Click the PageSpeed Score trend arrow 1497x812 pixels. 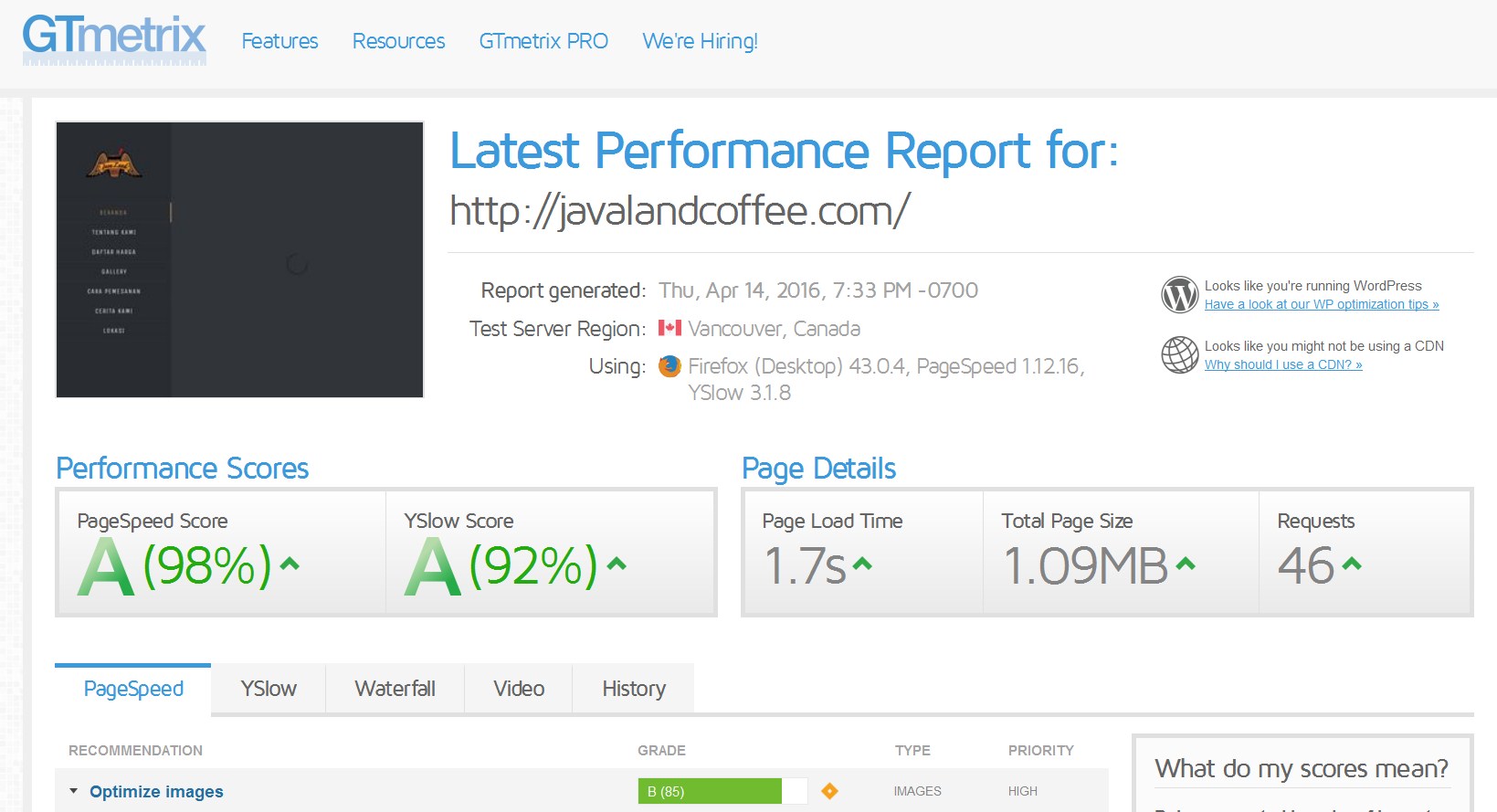[x=290, y=564]
